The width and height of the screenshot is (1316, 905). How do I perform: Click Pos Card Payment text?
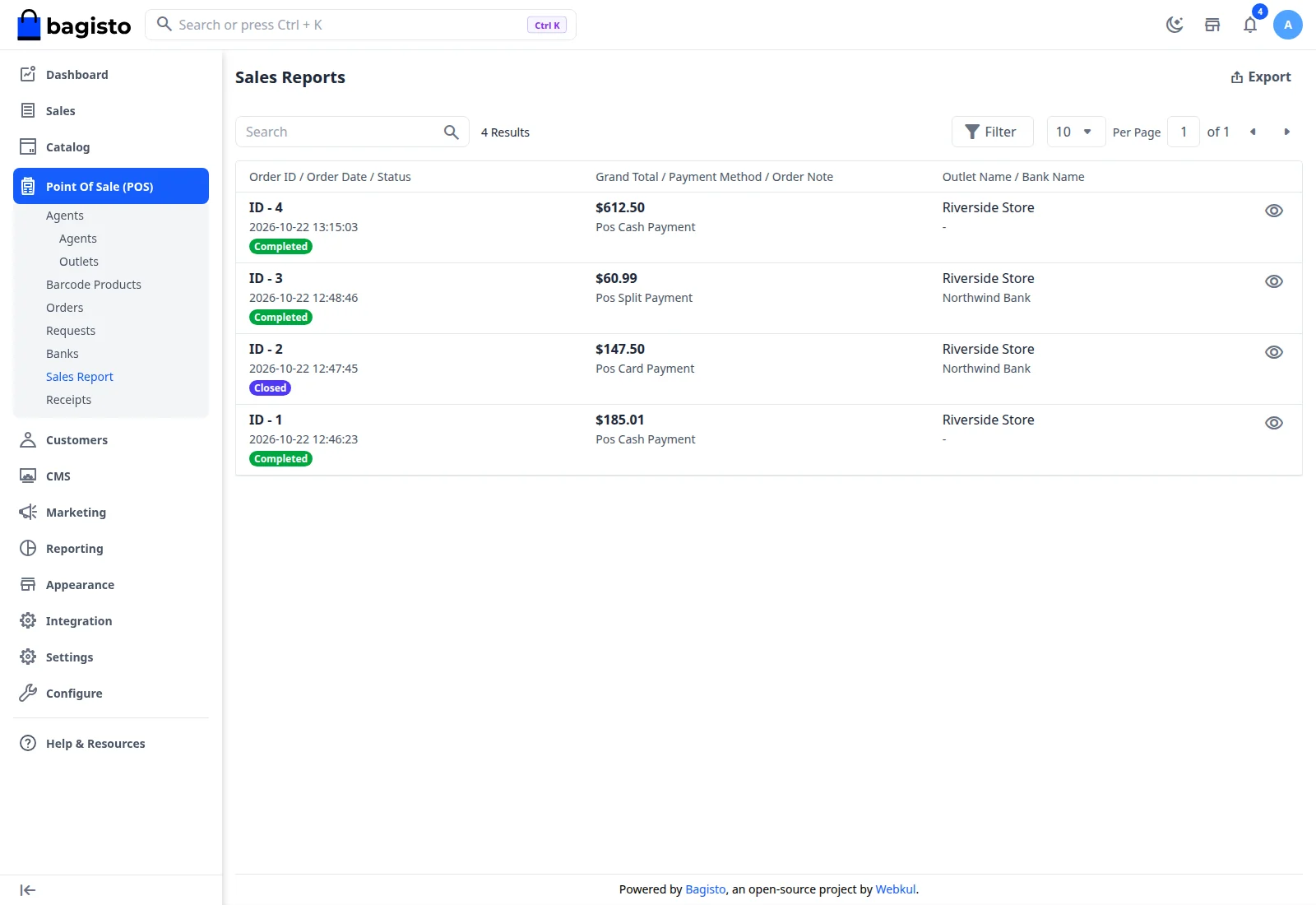[x=645, y=369]
